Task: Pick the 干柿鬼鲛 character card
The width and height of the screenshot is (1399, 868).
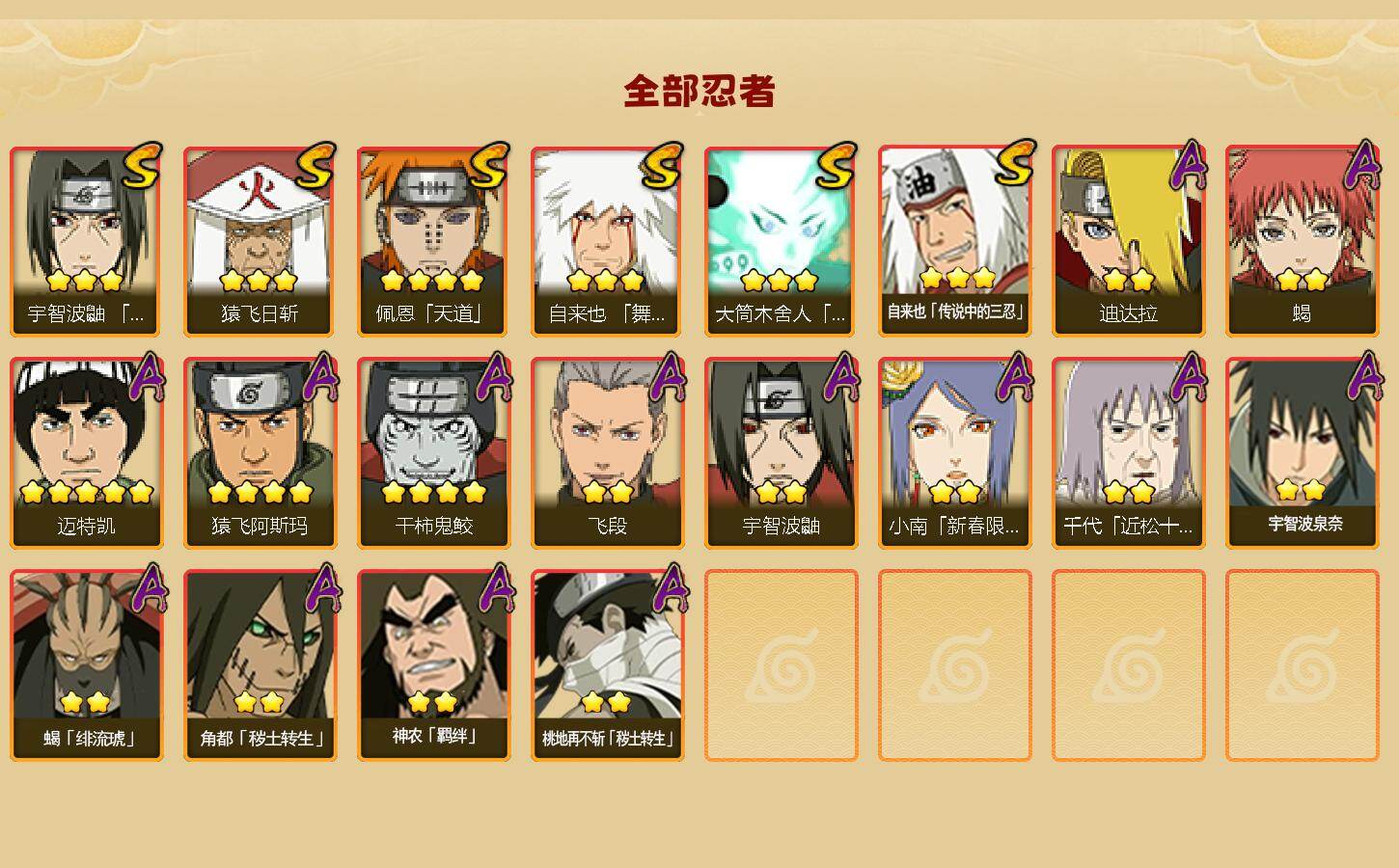Action: tap(433, 453)
